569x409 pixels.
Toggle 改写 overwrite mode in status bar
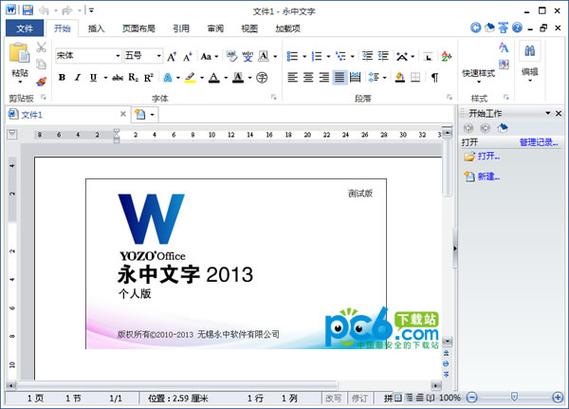tap(333, 398)
